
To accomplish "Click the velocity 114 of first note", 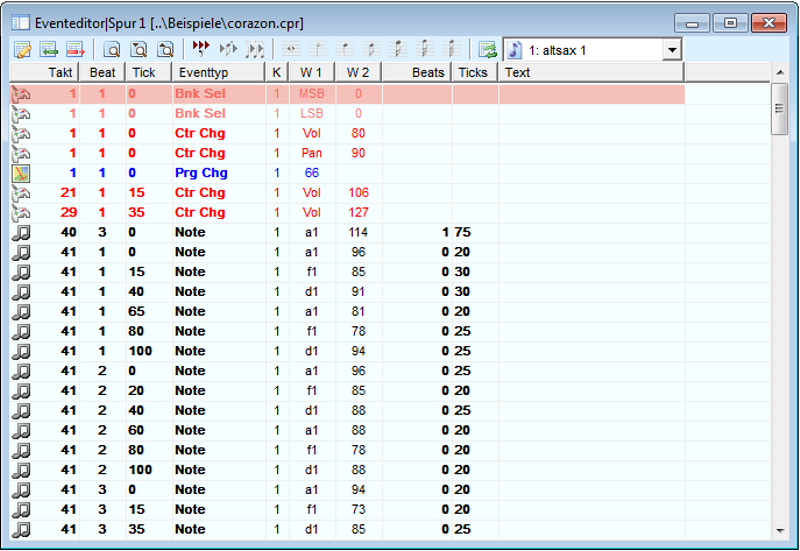I will 358,233.
